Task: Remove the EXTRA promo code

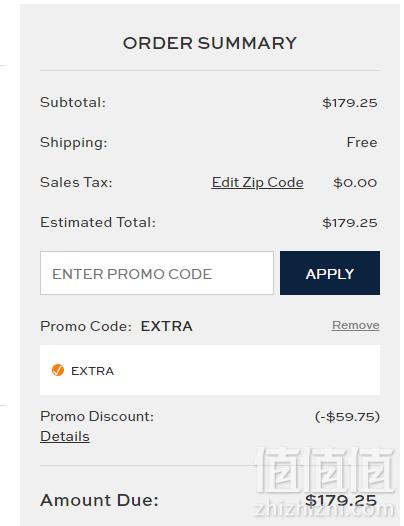Action: coord(356,325)
